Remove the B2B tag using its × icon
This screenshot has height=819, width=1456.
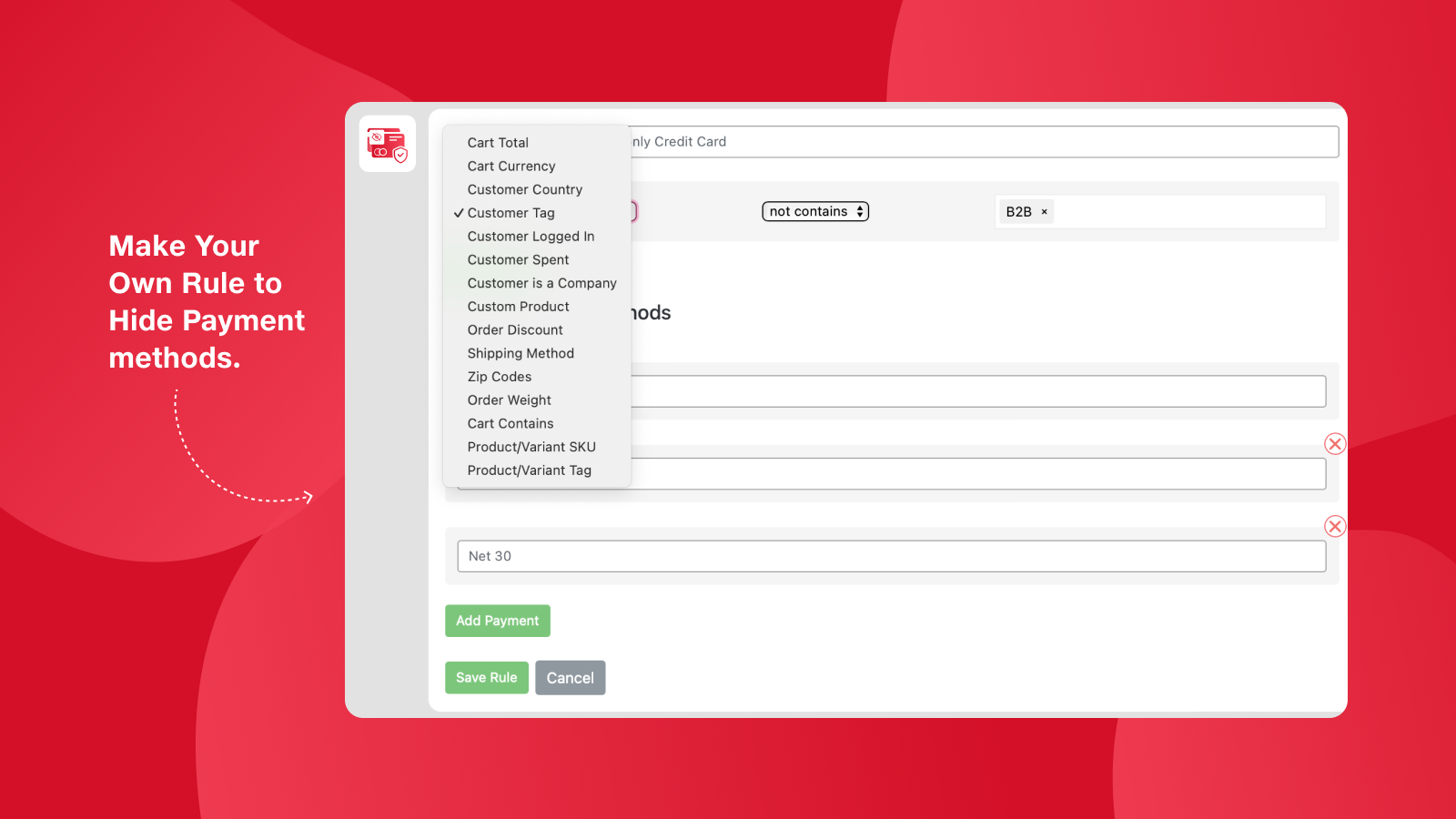pos(1045,211)
